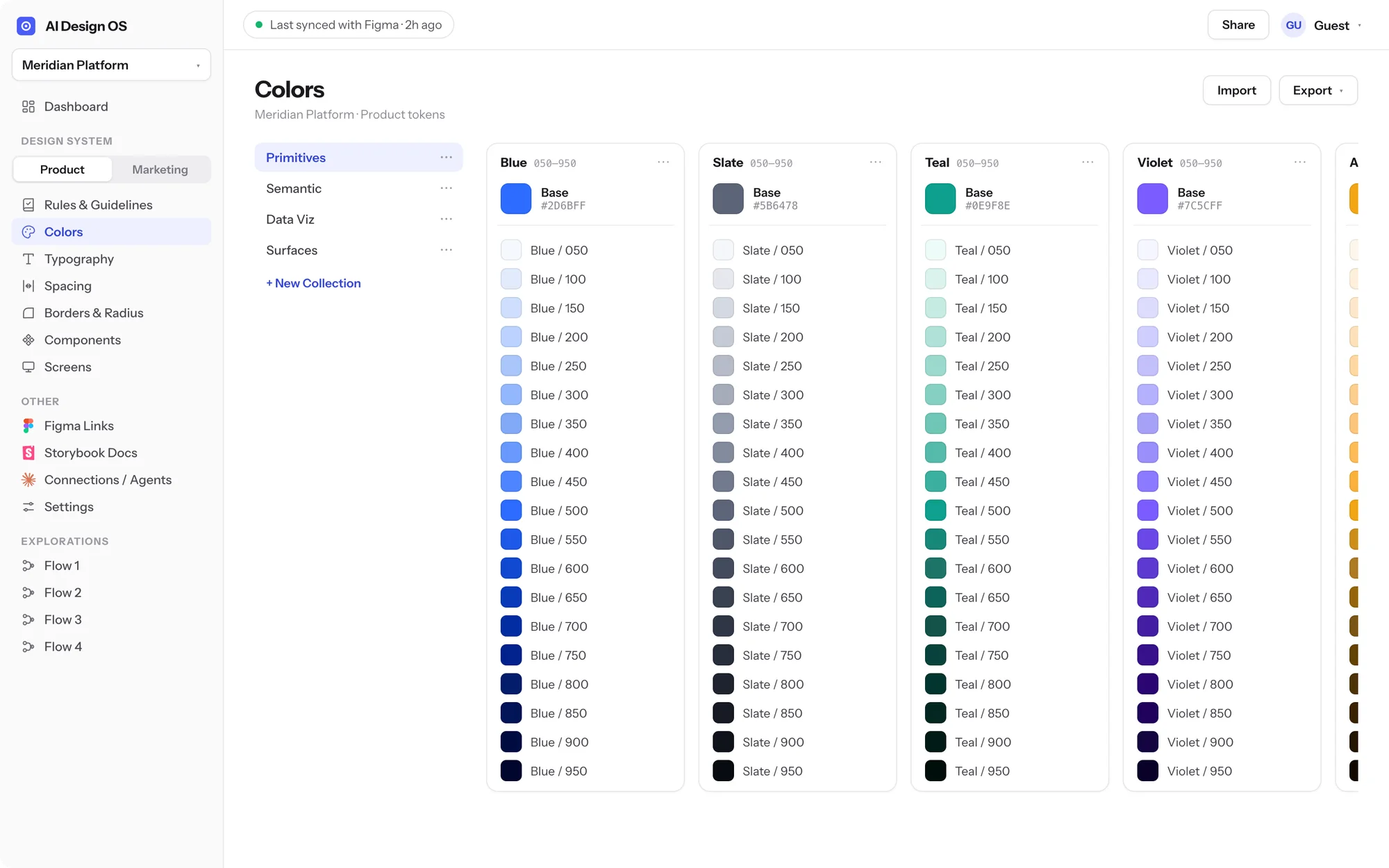The height and width of the screenshot is (868, 1389).
Task: Click the Colors palette icon in sidebar
Action: click(x=28, y=232)
